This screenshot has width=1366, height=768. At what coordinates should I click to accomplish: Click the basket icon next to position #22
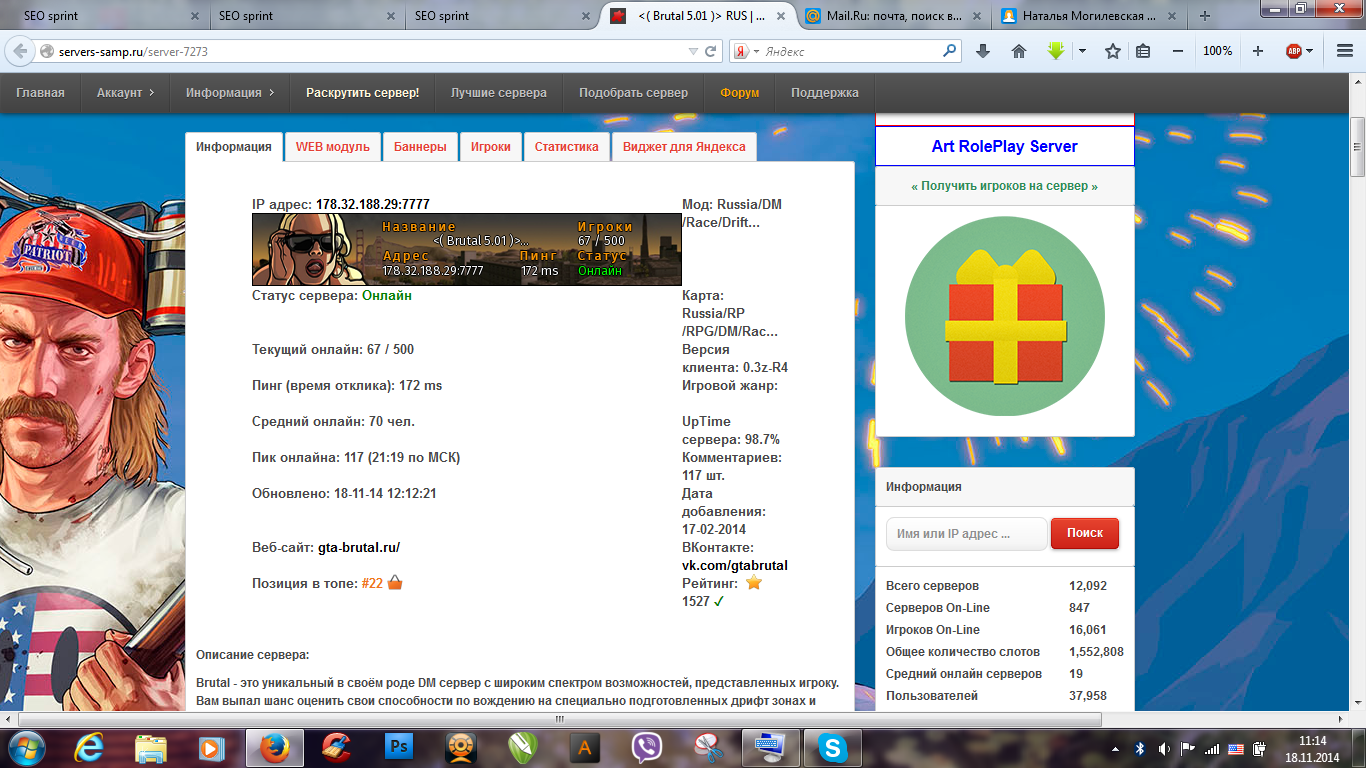[395, 582]
